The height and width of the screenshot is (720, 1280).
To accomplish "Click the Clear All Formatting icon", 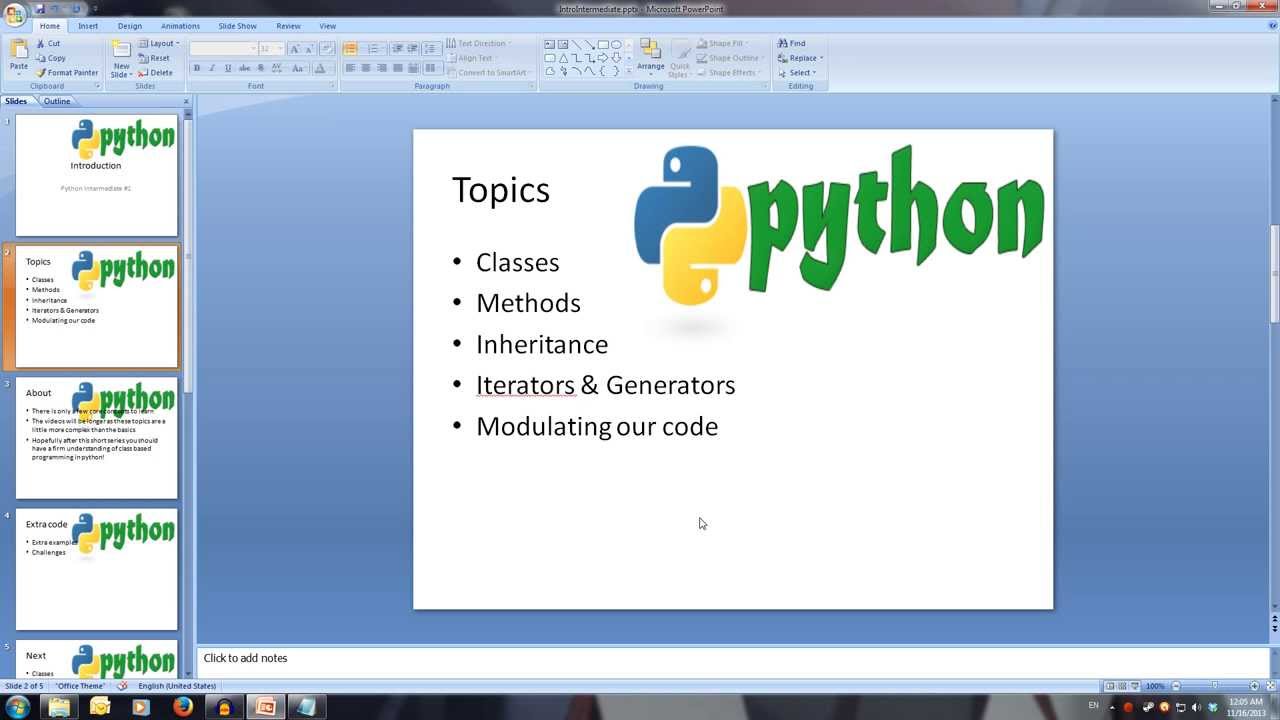I will coord(327,49).
